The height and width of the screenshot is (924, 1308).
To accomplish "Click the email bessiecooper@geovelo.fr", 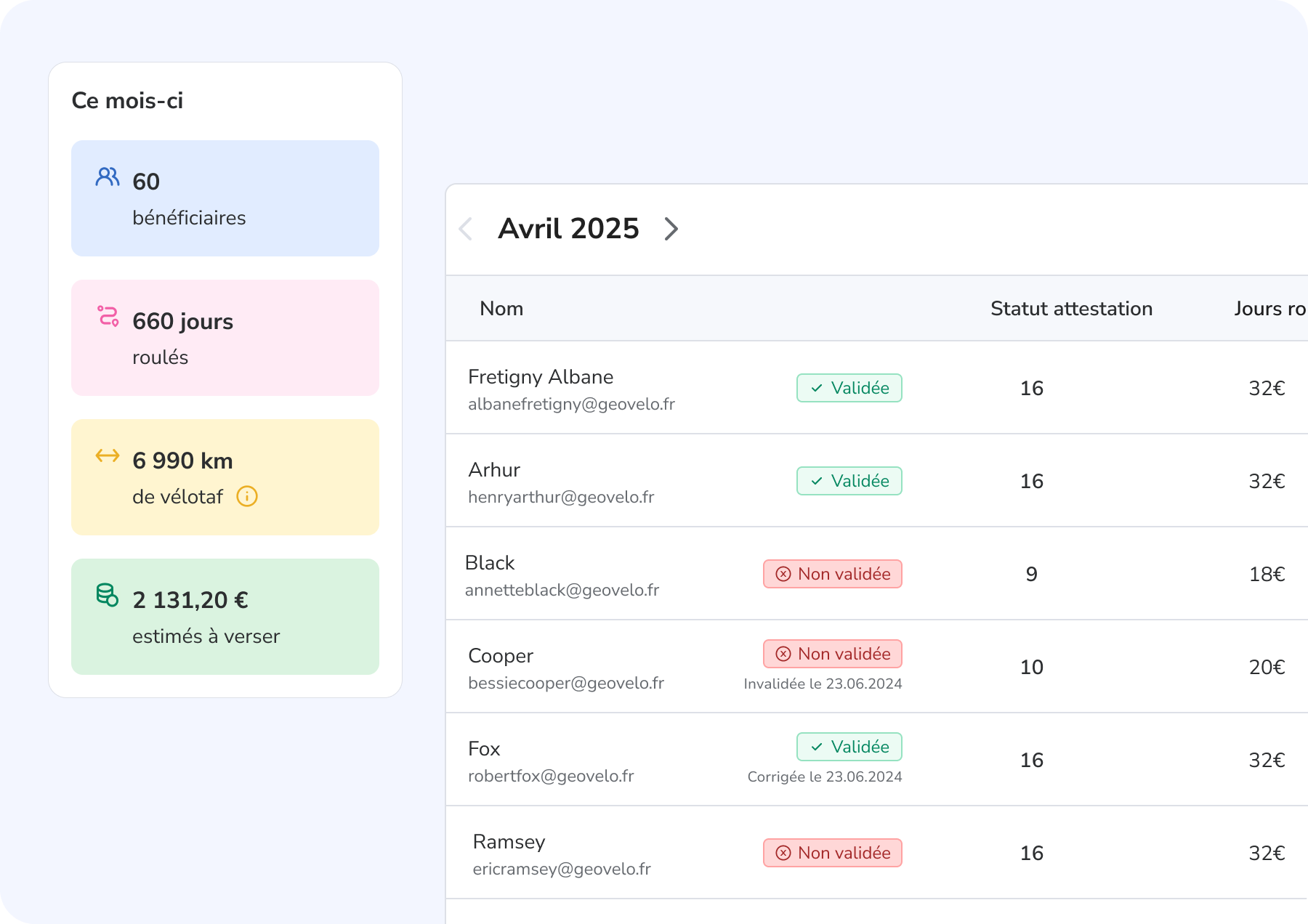I will tap(566, 684).
